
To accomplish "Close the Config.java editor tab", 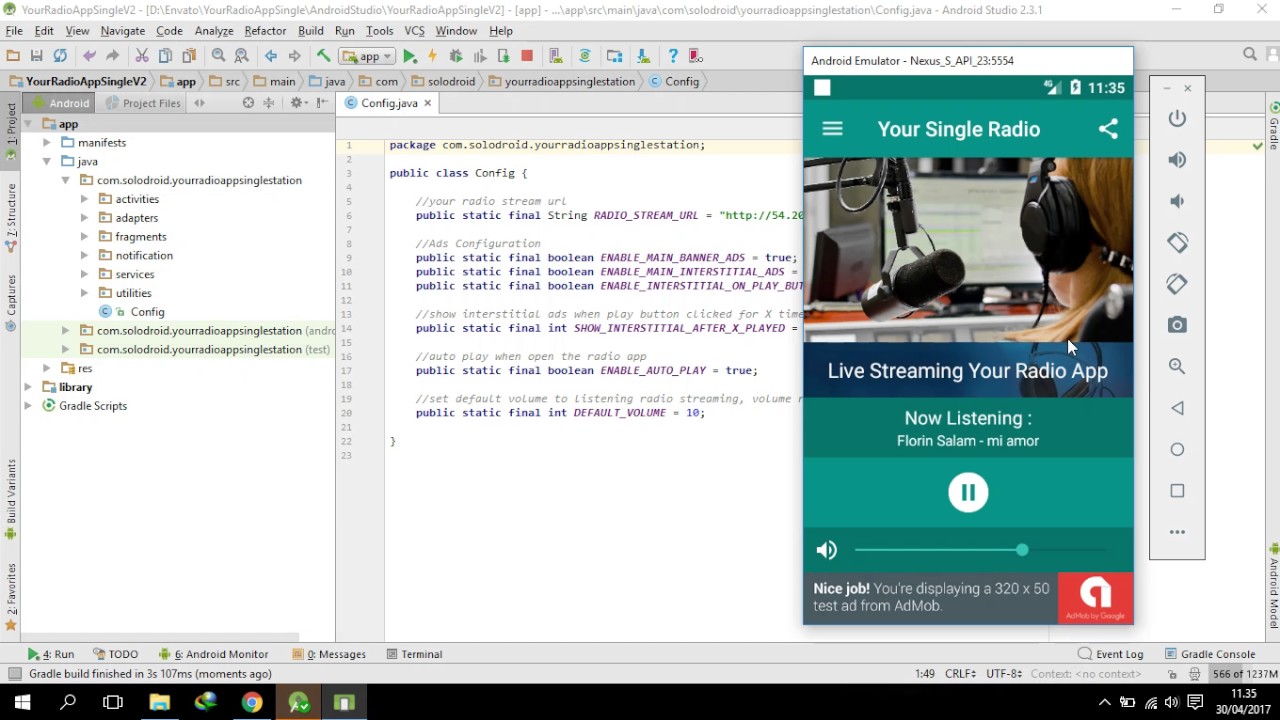I will [427, 103].
